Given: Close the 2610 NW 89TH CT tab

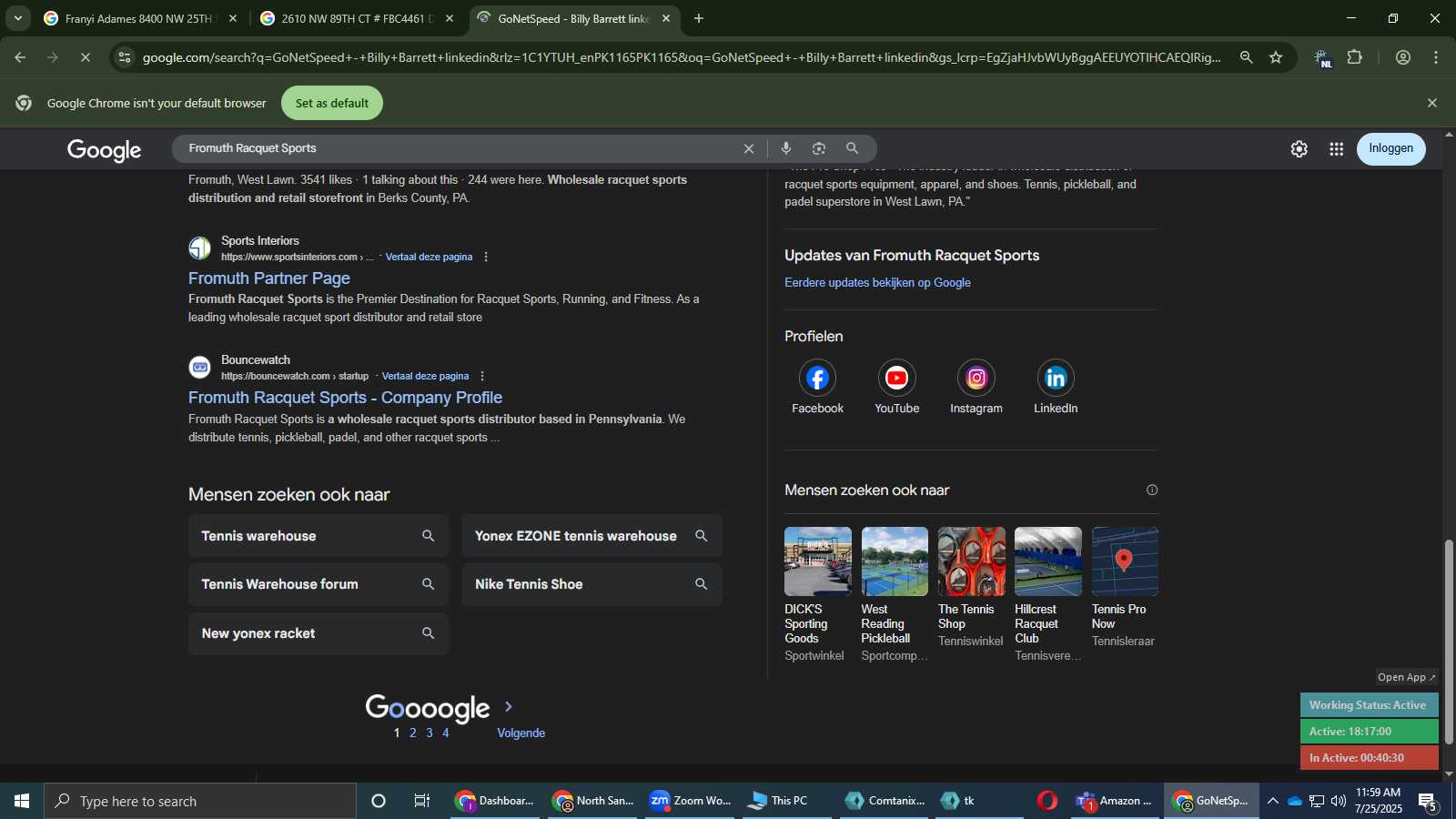Looking at the screenshot, I should [x=449, y=18].
